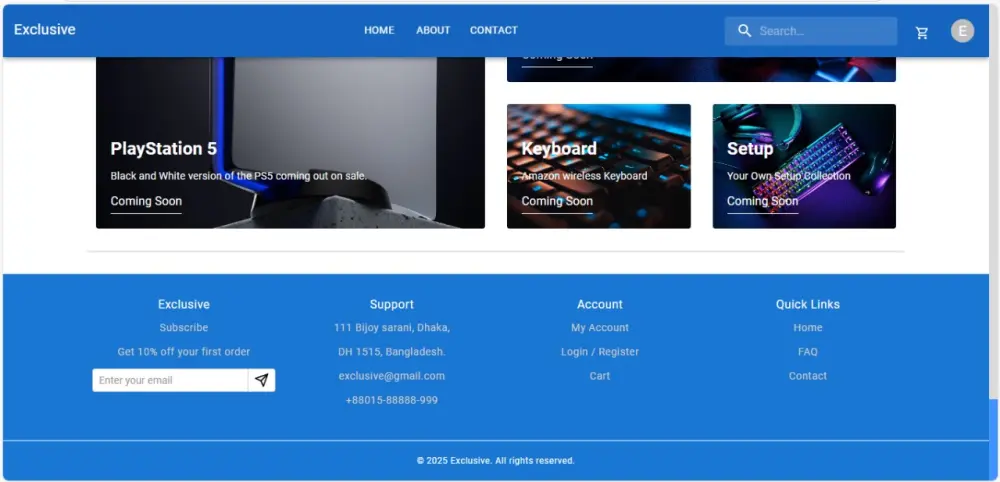Click the Quick Links footer heading
Viewport: 1000px width, 482px height.
[x=807, y=304]
